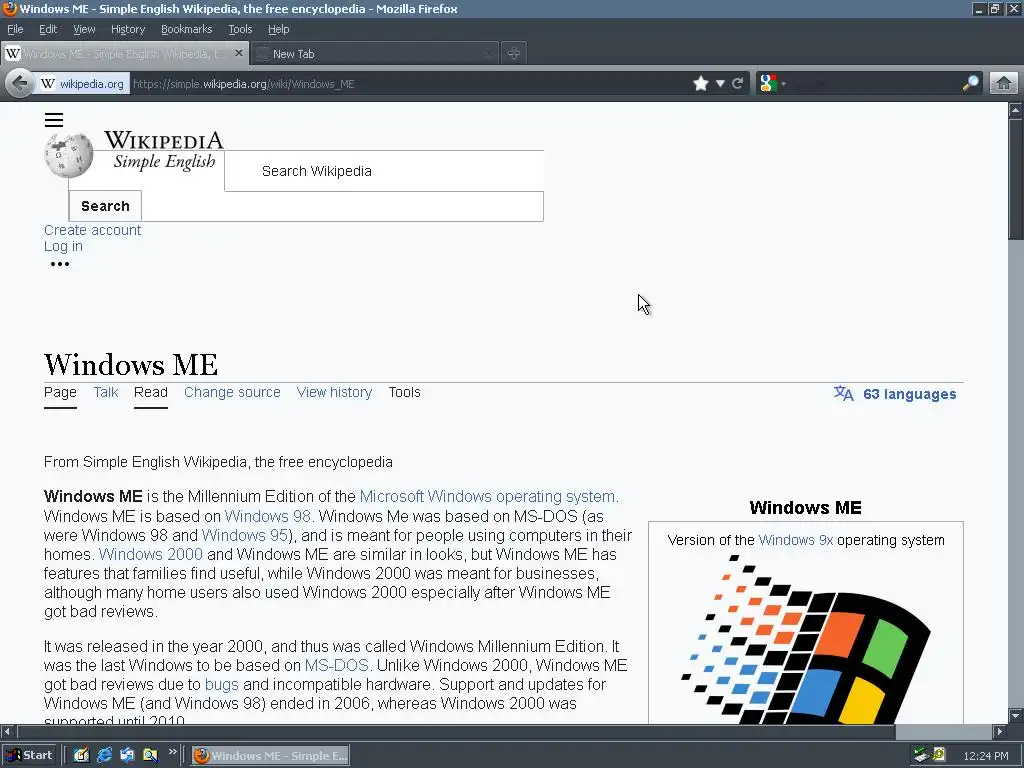Bookmark this page with the star icon
This screenshot has height=768, width=1024.
[701, 84]
